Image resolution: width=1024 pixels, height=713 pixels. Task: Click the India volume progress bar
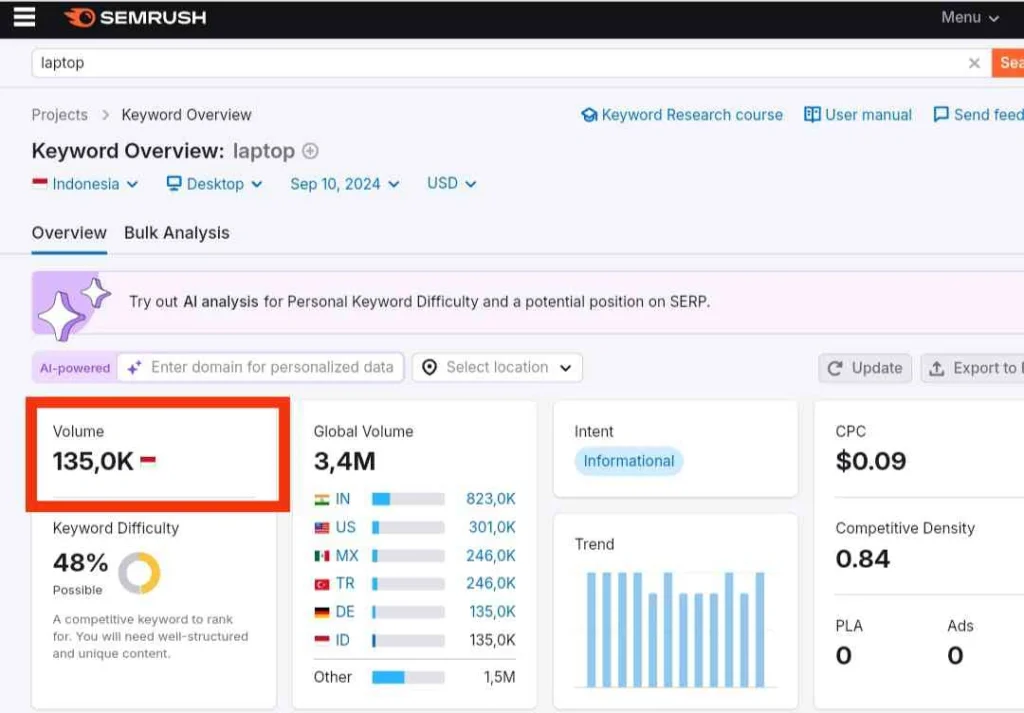coord(408,499)
